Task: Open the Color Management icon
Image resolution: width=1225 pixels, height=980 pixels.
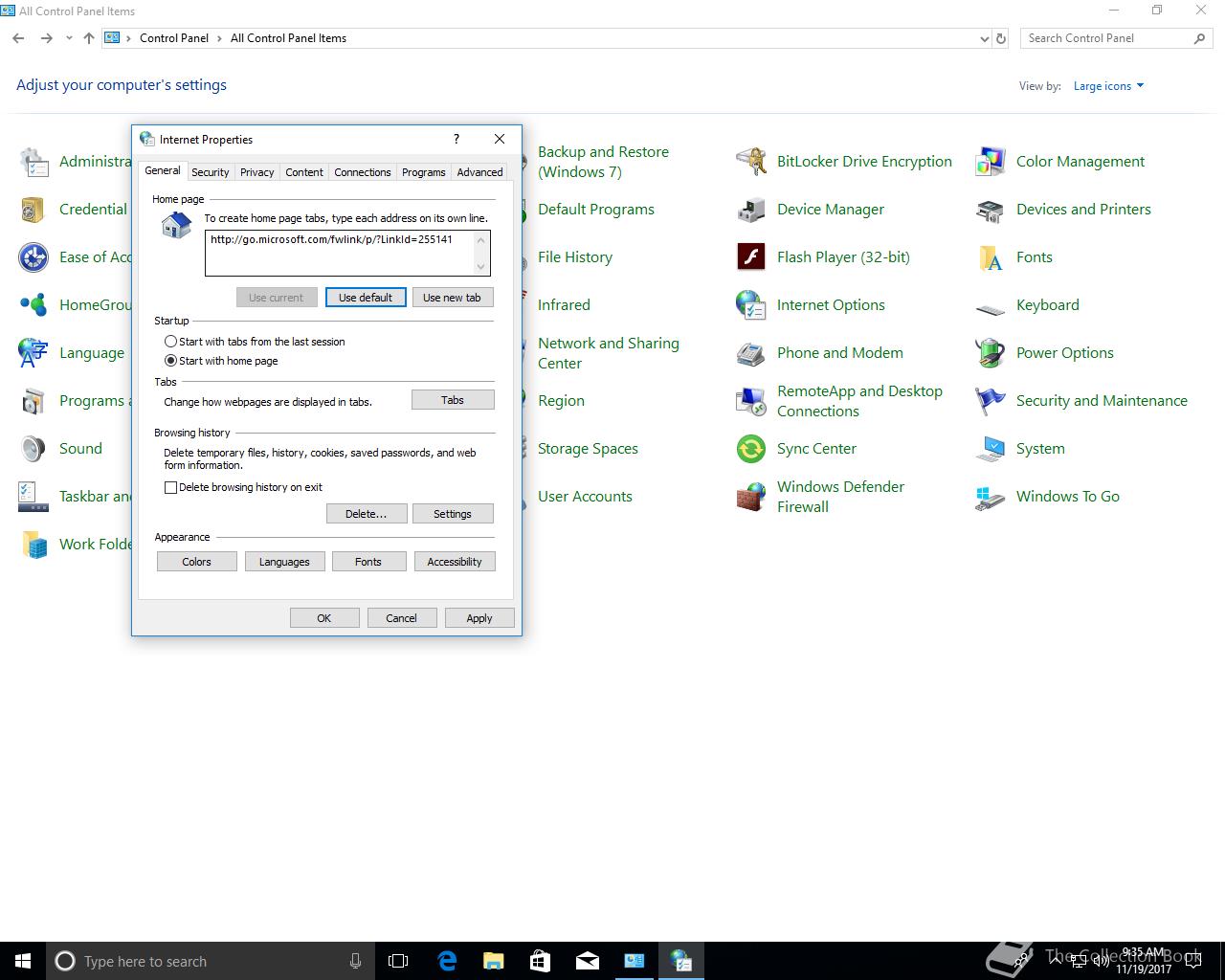Action: tap(991, 162)
